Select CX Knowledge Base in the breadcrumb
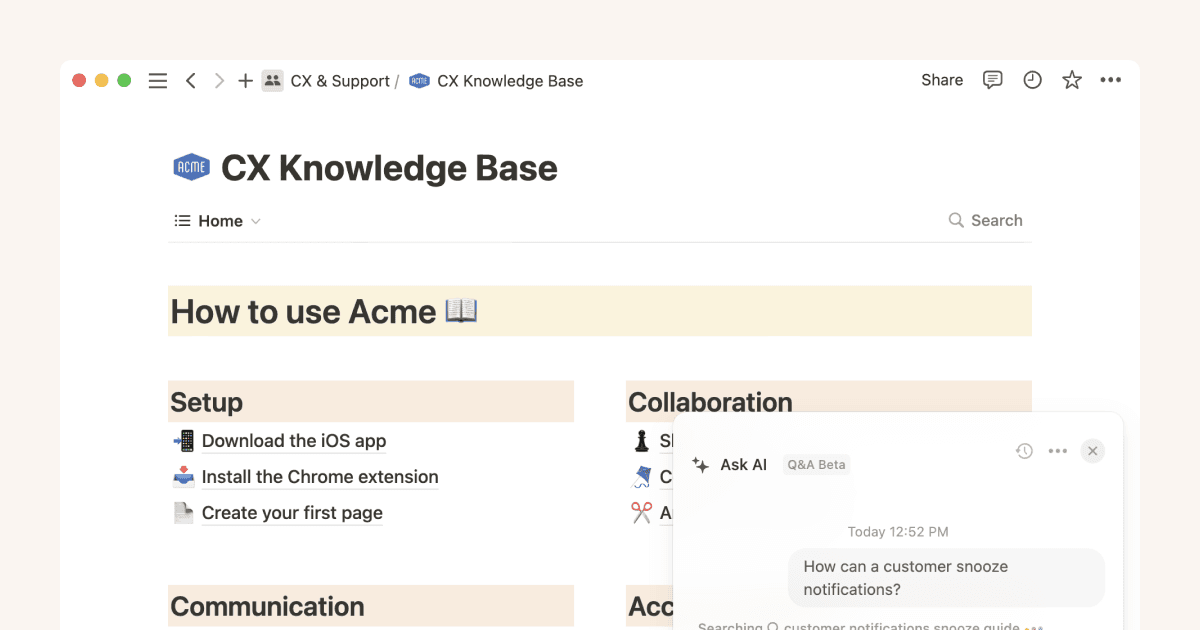Viewport: 1200px width, 630px height. 510,80
